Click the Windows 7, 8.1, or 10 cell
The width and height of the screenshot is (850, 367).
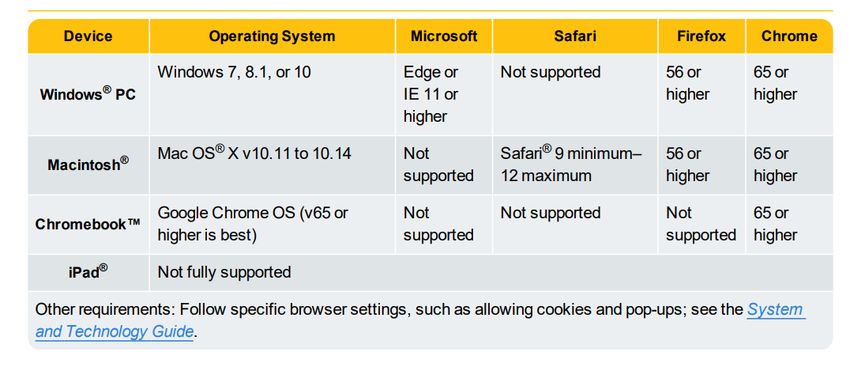(x=272, y=94)
